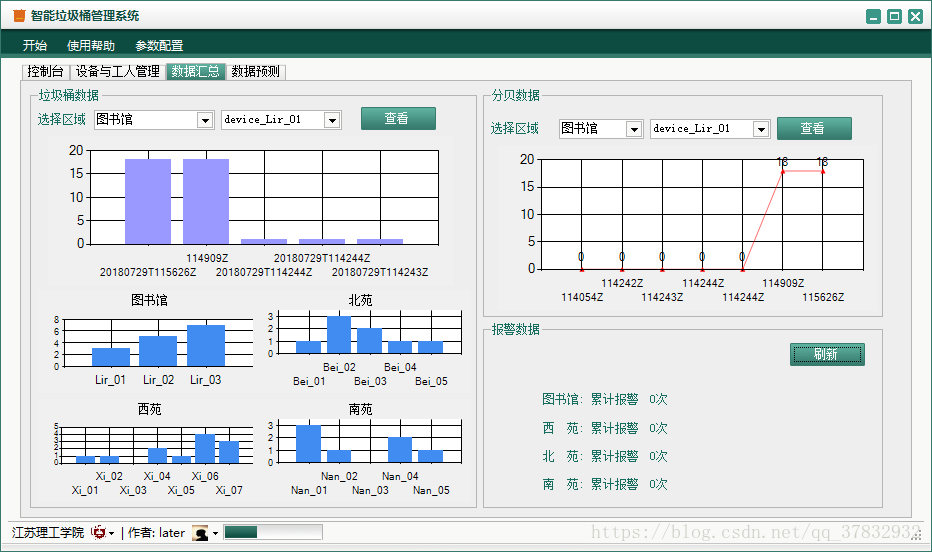Select the 数据汇总 tab

coord(196,71)
